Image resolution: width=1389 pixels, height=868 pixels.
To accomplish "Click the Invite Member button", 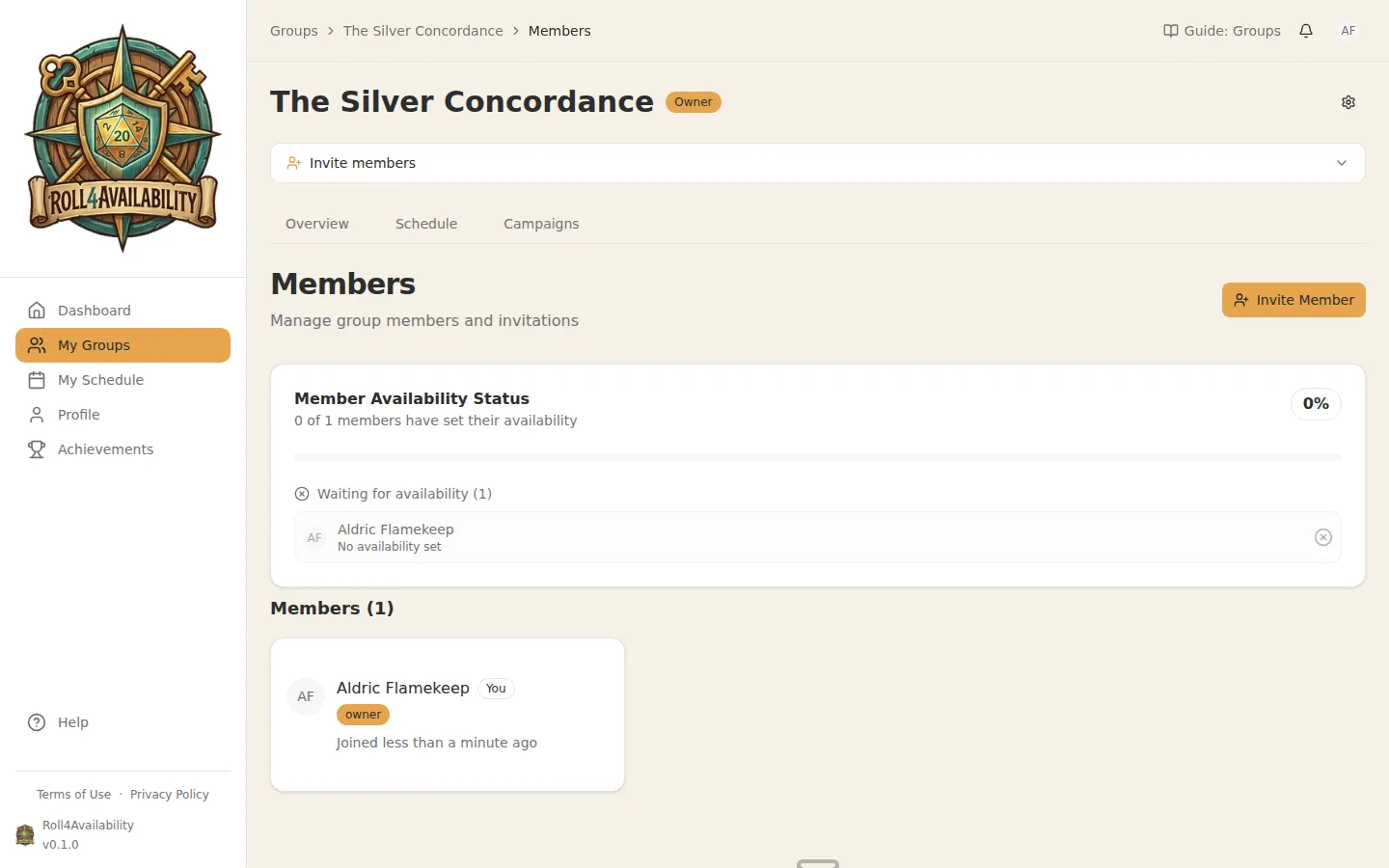I will (x=1293, y=300).
